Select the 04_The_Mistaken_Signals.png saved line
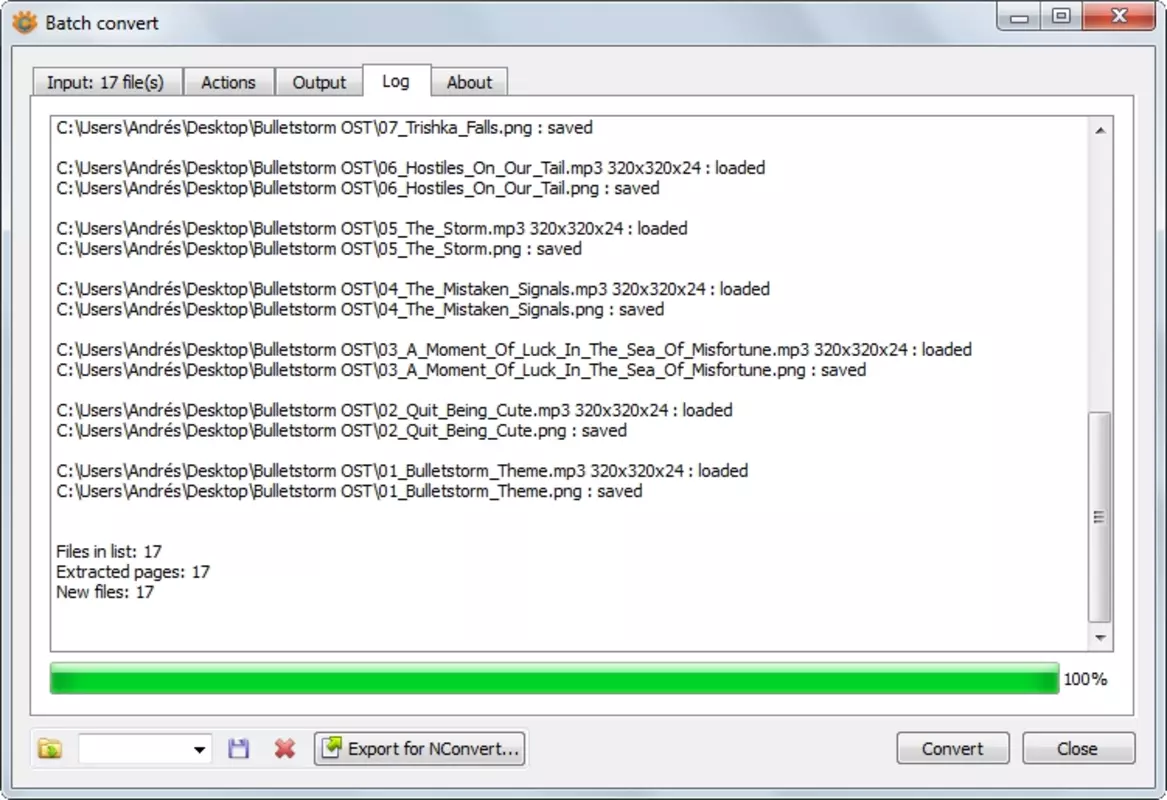Image resolution: width=1167 pixels, height=800 pixels. click(x=359, y=309)
